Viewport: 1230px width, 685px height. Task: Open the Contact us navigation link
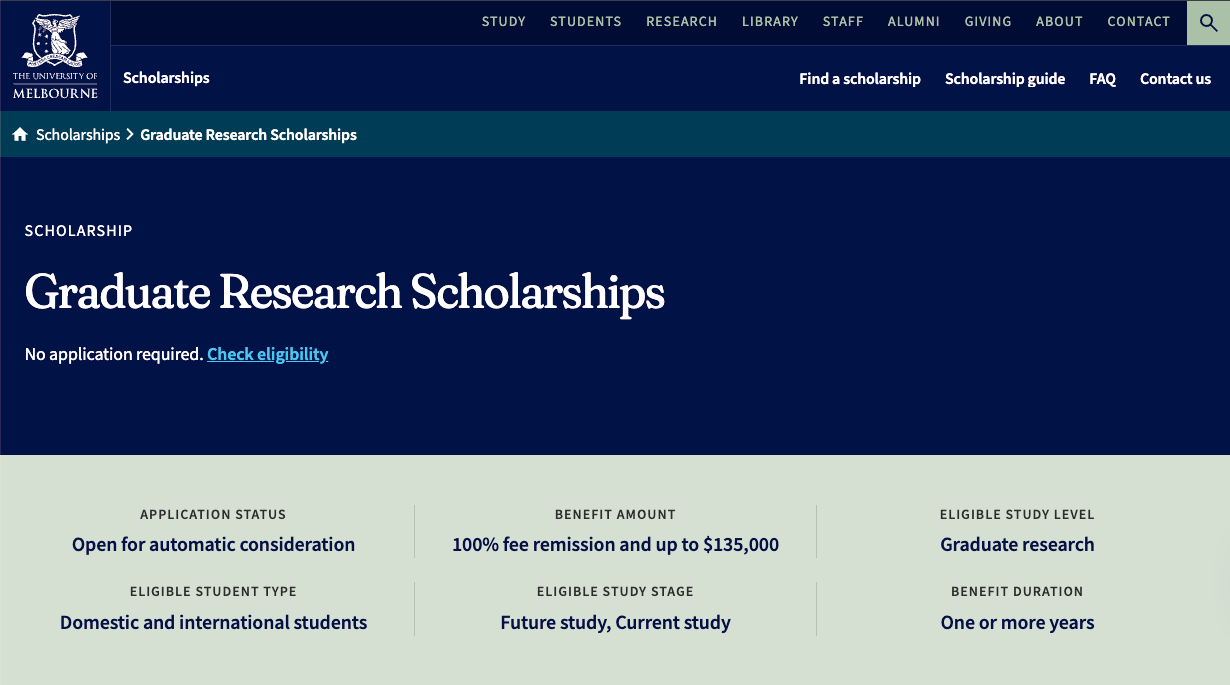coord(1175,79)
